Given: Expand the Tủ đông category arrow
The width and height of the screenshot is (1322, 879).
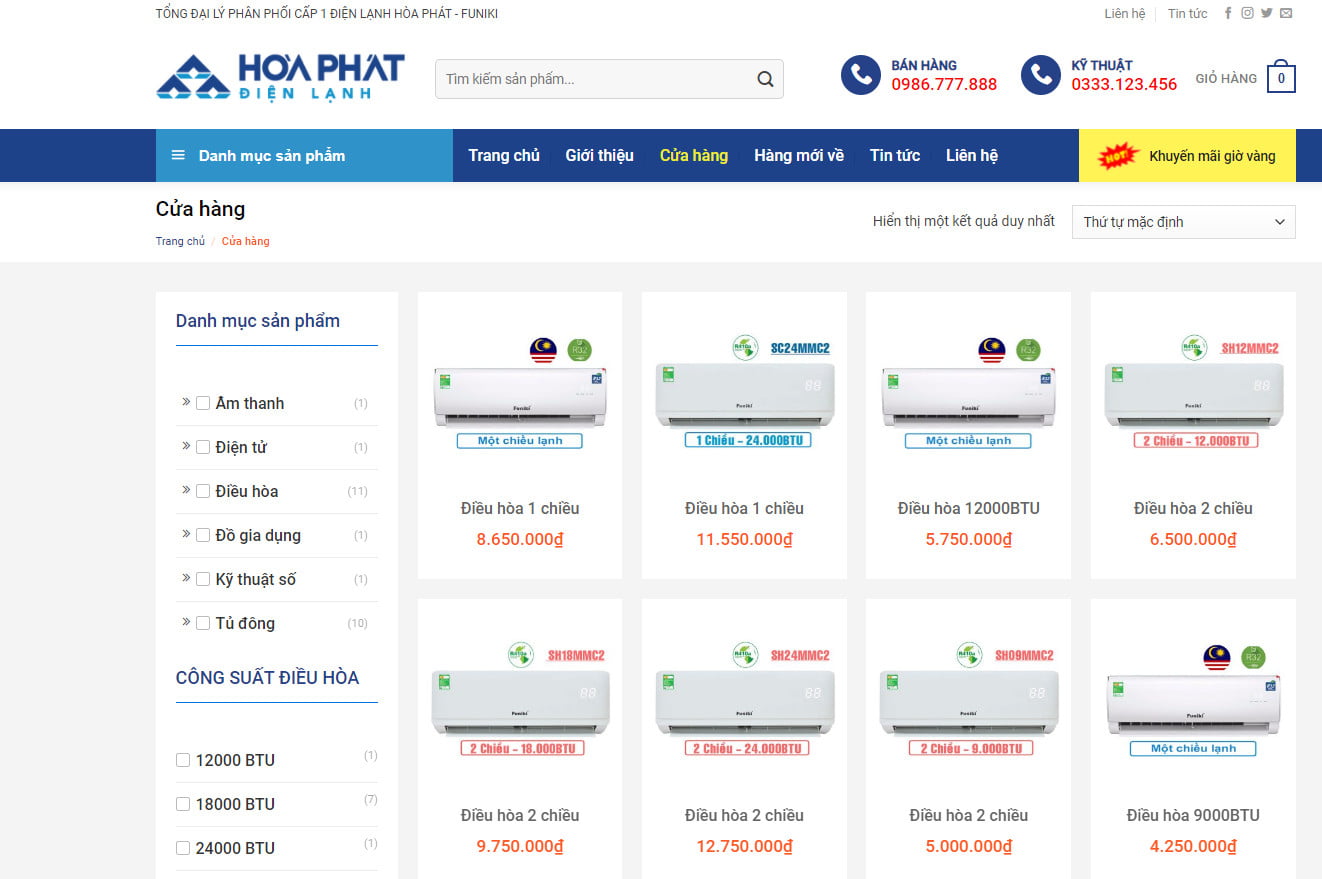Looking at the screenshot, I should pos(186,621).
